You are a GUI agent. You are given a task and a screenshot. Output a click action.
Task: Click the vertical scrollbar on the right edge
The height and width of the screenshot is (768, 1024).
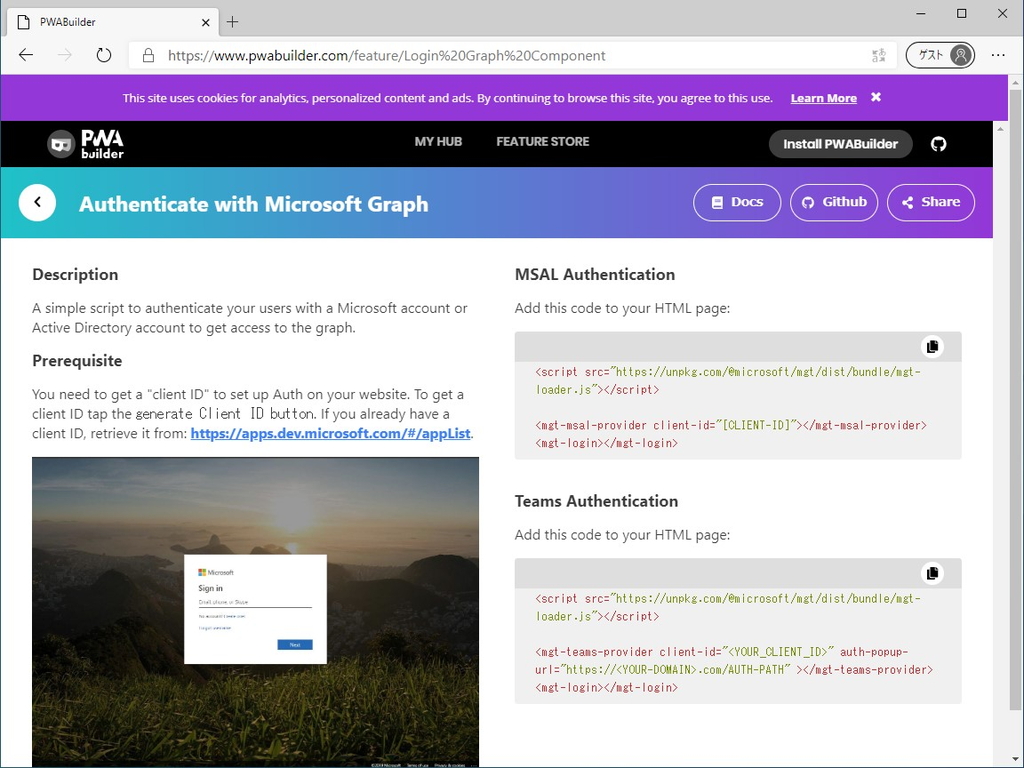click(1016, 400)
